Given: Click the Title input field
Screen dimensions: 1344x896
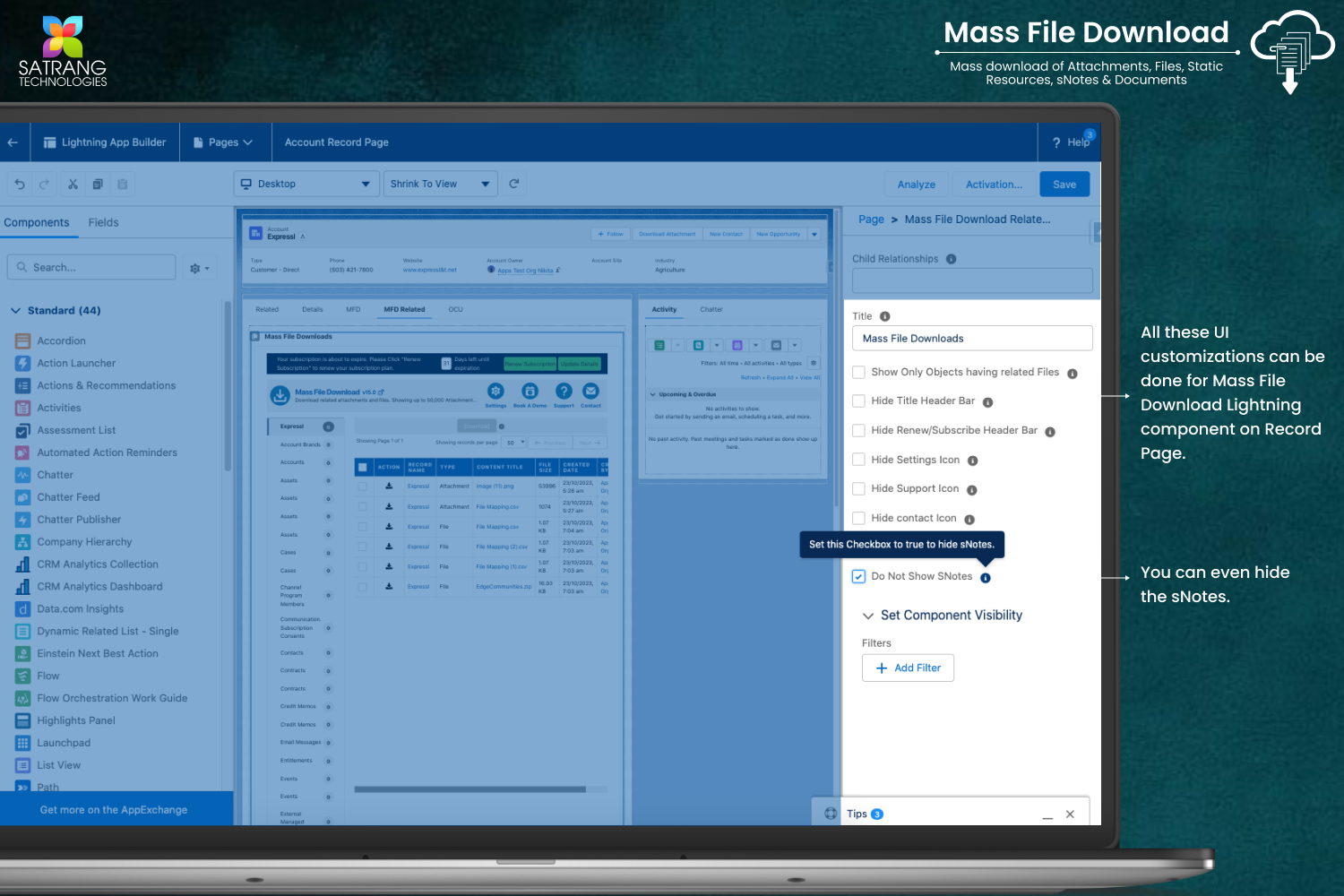Looking at the screenshot, I should (971, 339).
